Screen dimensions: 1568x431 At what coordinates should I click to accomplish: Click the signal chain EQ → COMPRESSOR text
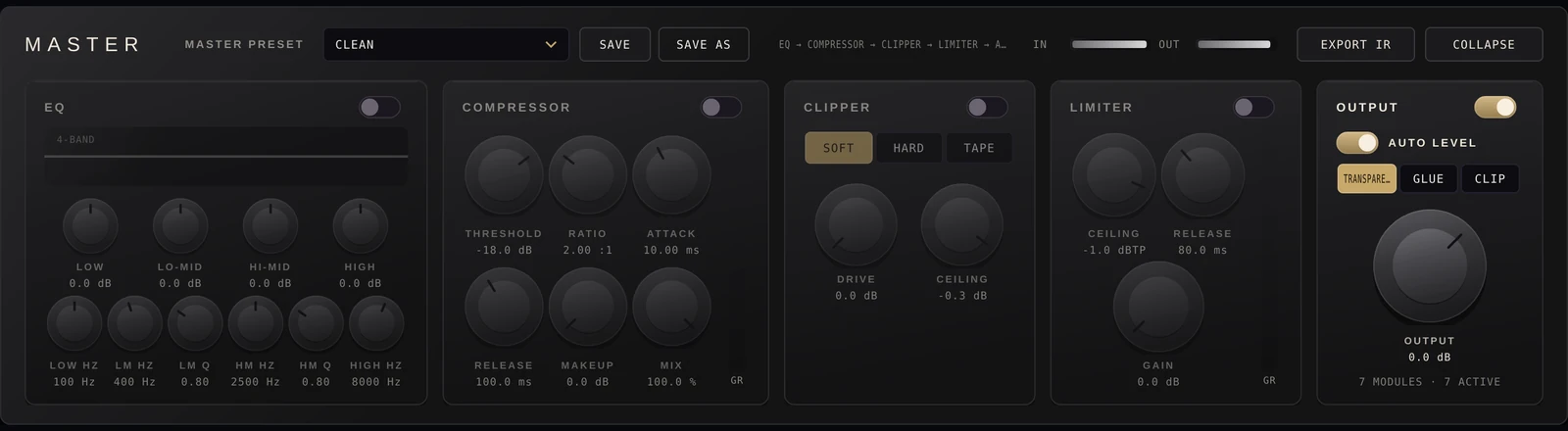tap(893, 44)
